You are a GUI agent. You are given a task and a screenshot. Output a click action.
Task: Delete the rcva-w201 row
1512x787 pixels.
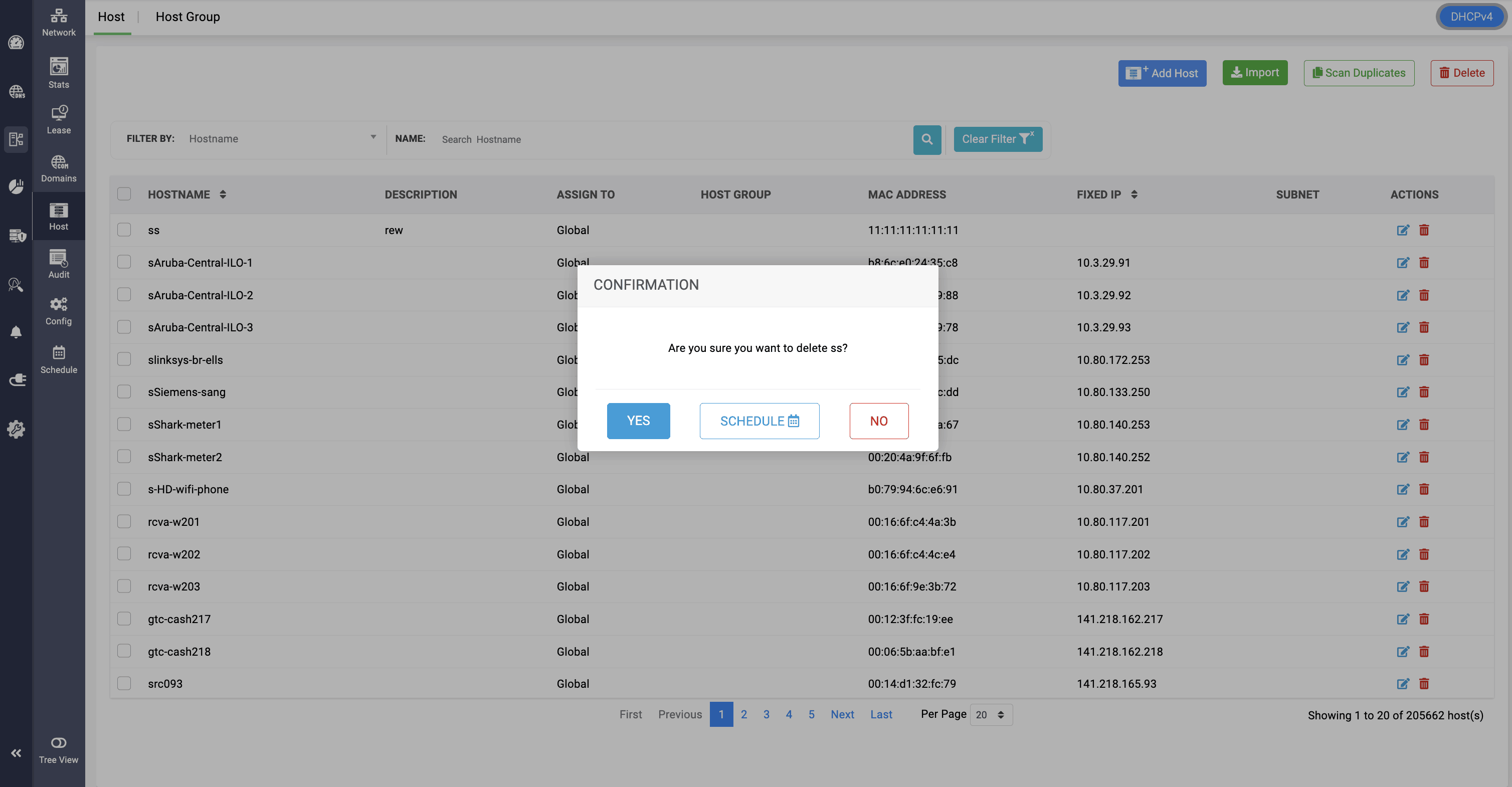tap(1424, 522)
